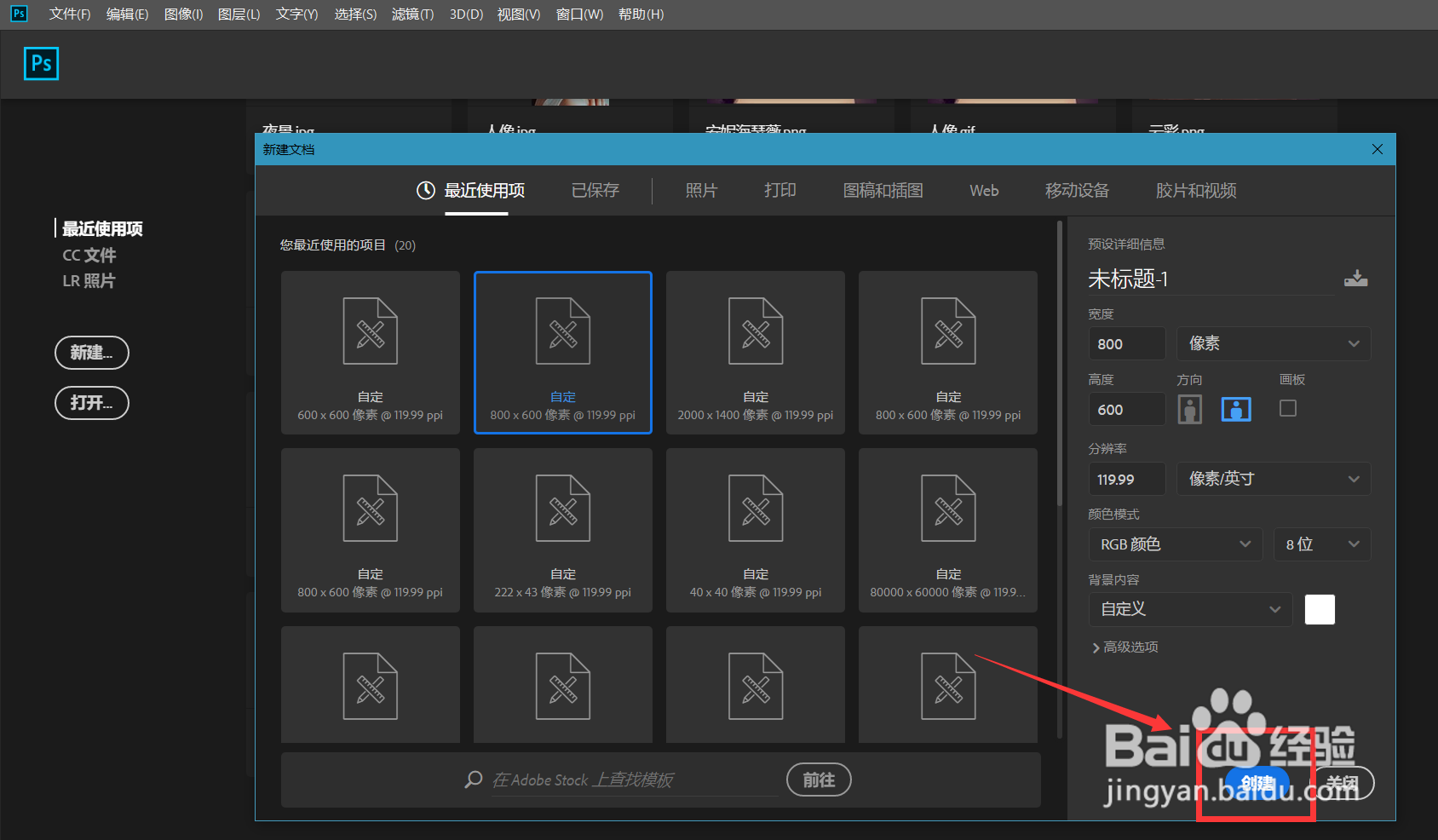Screen dimensions: 1438x840
Task: Select the 40 x 40 像素 preset
Action: click(x=756, y=530)
